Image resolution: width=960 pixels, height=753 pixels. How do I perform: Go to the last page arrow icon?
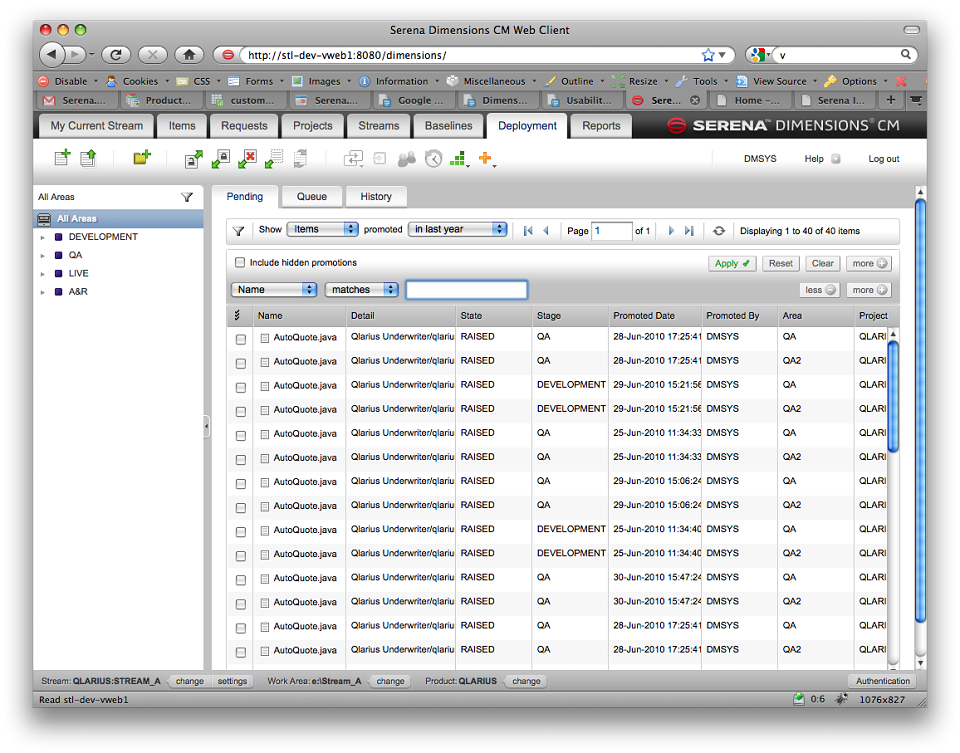(689, 231)
